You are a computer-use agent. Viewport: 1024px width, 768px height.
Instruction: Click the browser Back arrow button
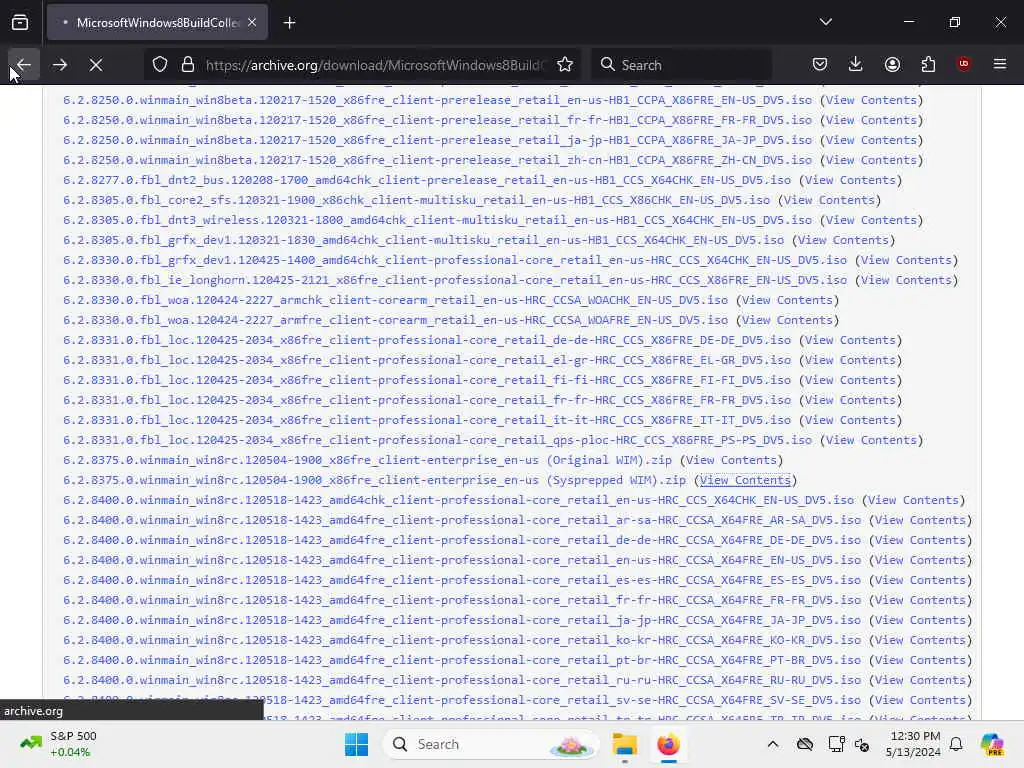point(24,65)
